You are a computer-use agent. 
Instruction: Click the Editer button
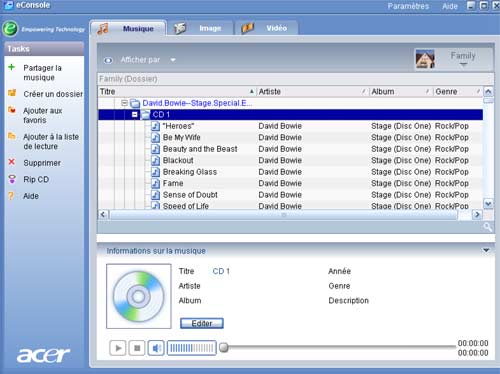click(x=202, y=323)
